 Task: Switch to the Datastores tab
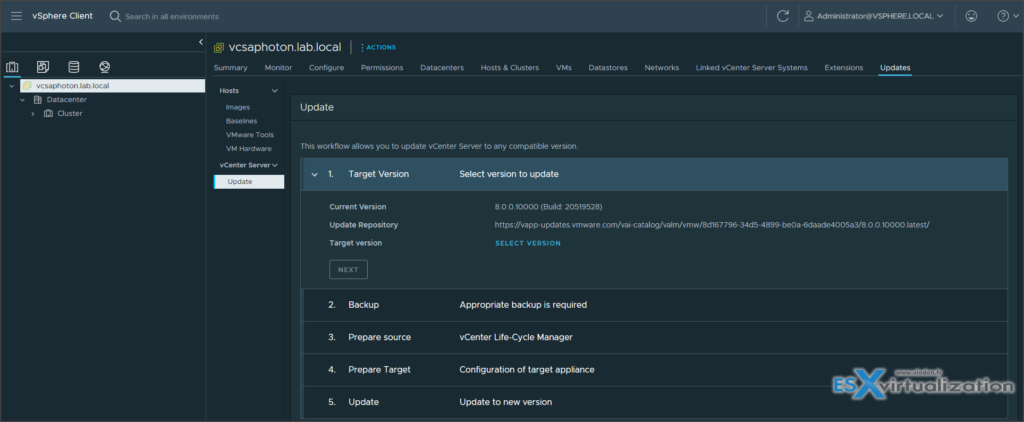[607, 68]
